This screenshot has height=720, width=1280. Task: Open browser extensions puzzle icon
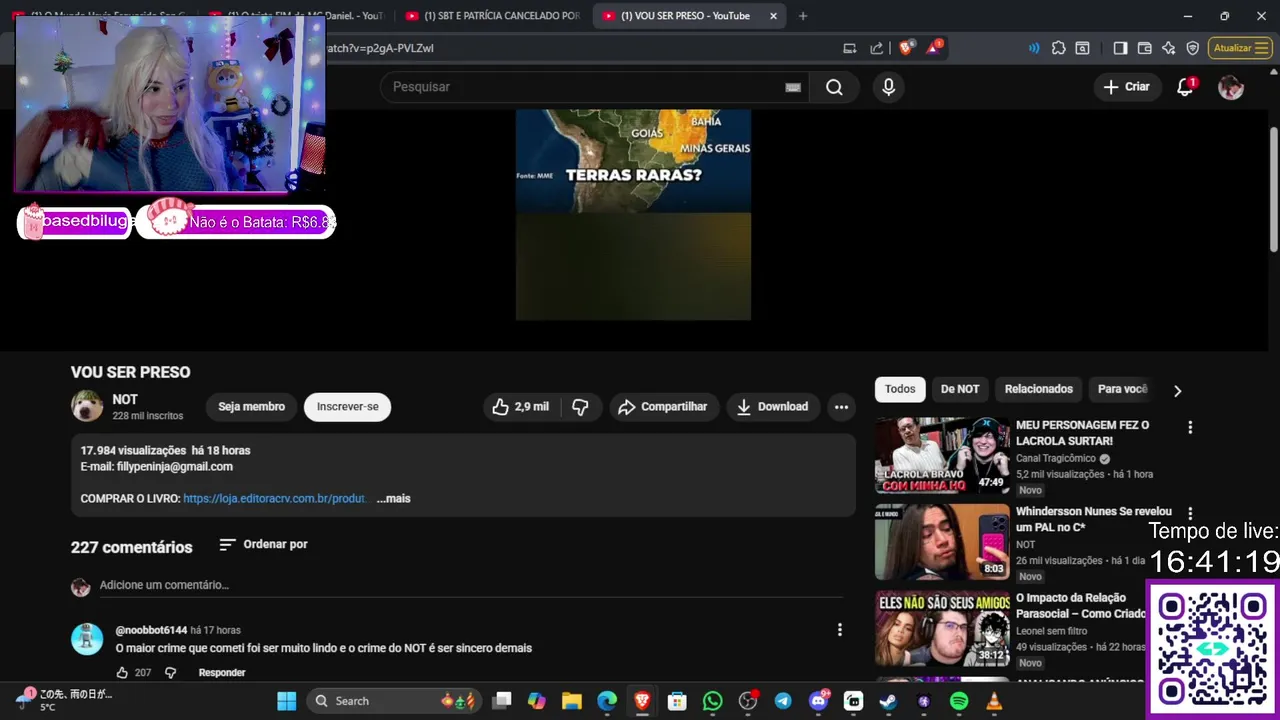tap(1059, 48)
